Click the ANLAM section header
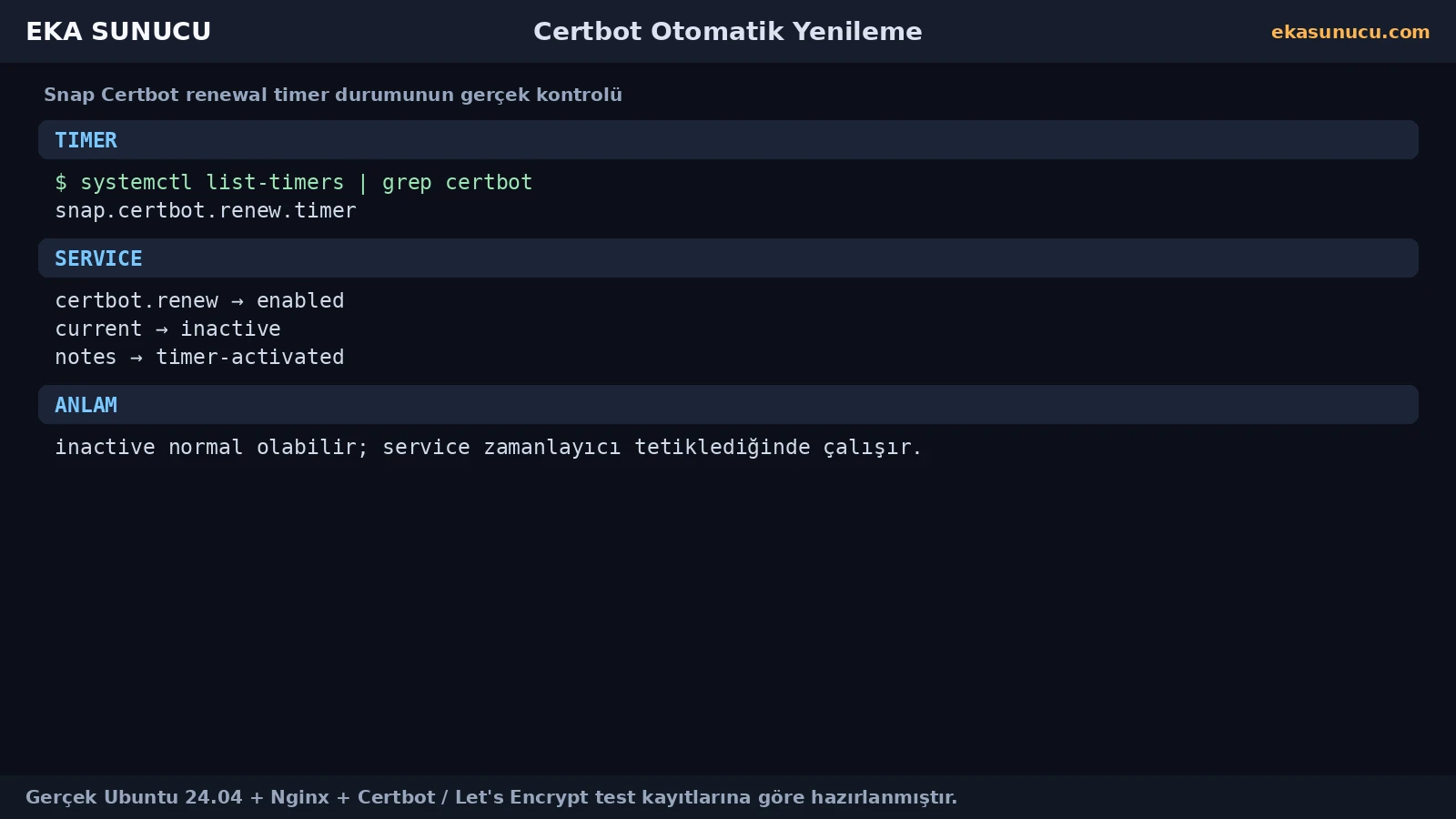Viewport: 1456px width, 819px height. (x=728, y=405)
